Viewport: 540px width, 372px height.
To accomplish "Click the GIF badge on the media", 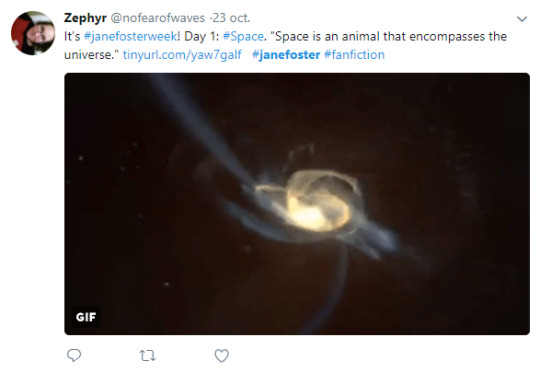I will [x=86, y=317].
